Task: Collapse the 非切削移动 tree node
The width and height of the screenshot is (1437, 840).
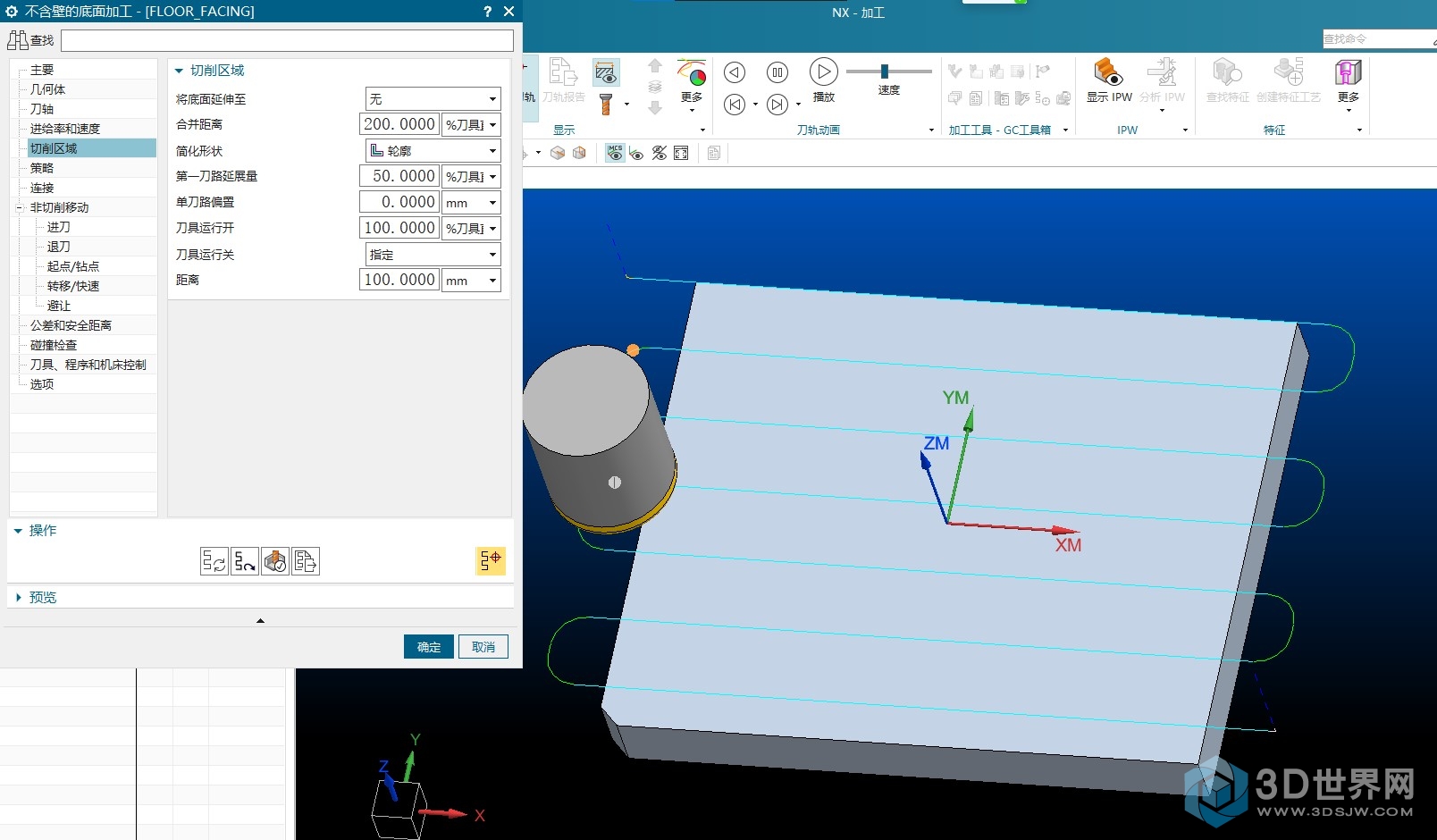Action: pos(19,207)
